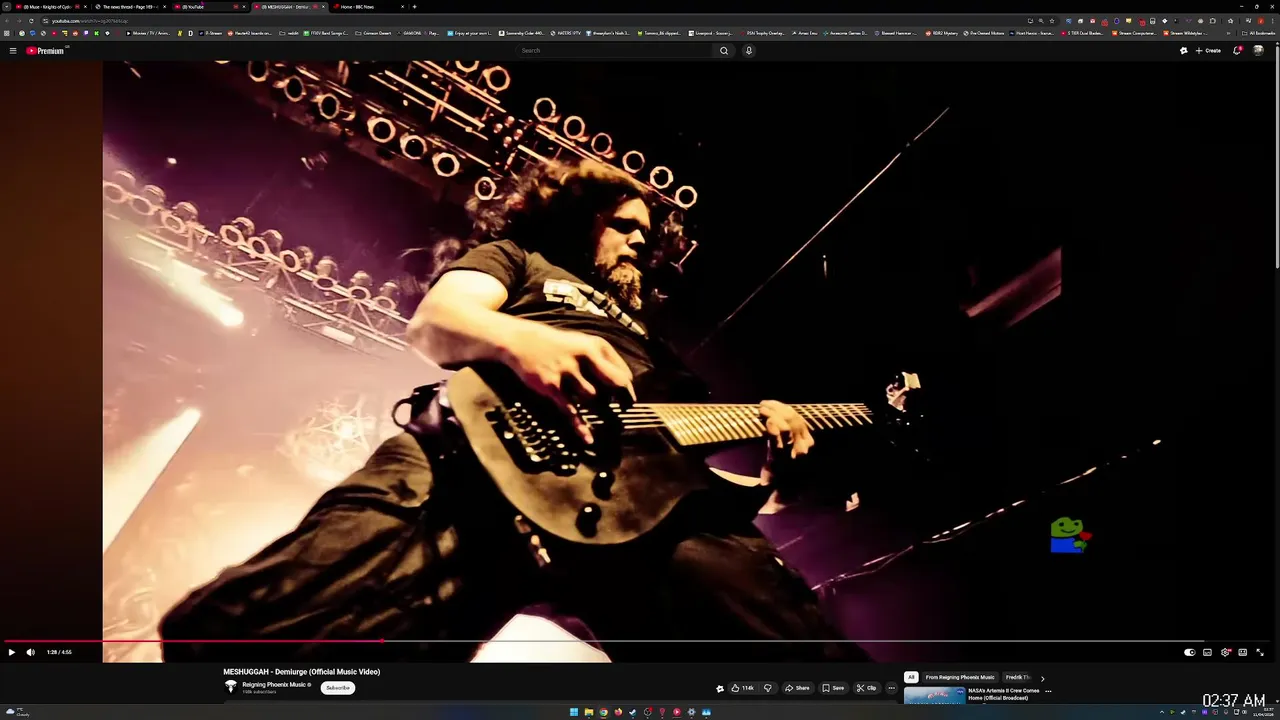1280x720 pixels.
Task: Open the Chrome three-dot menu
Action: [x=1273, y=20]
